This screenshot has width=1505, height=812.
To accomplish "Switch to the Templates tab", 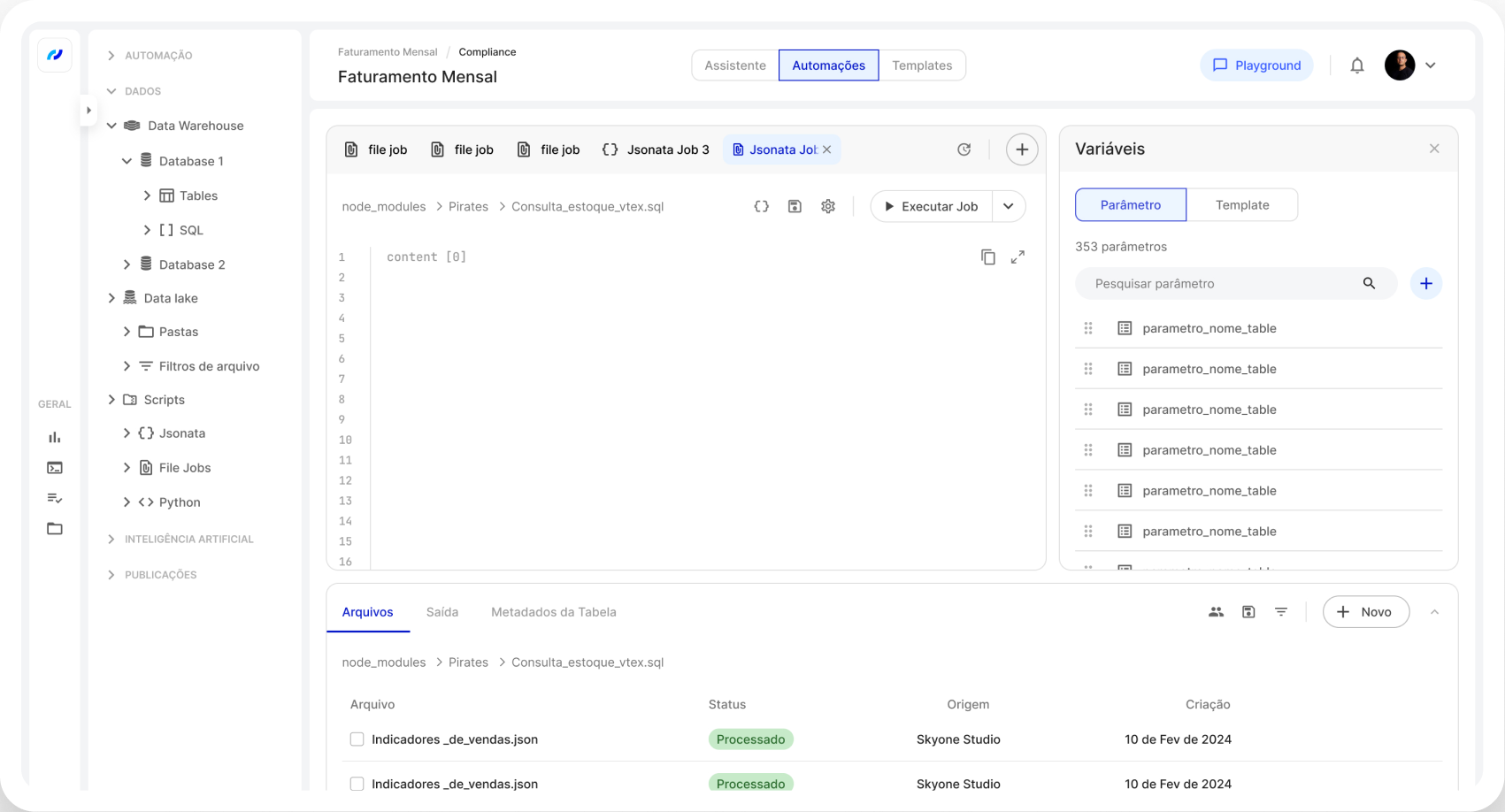I will point(921,65).
